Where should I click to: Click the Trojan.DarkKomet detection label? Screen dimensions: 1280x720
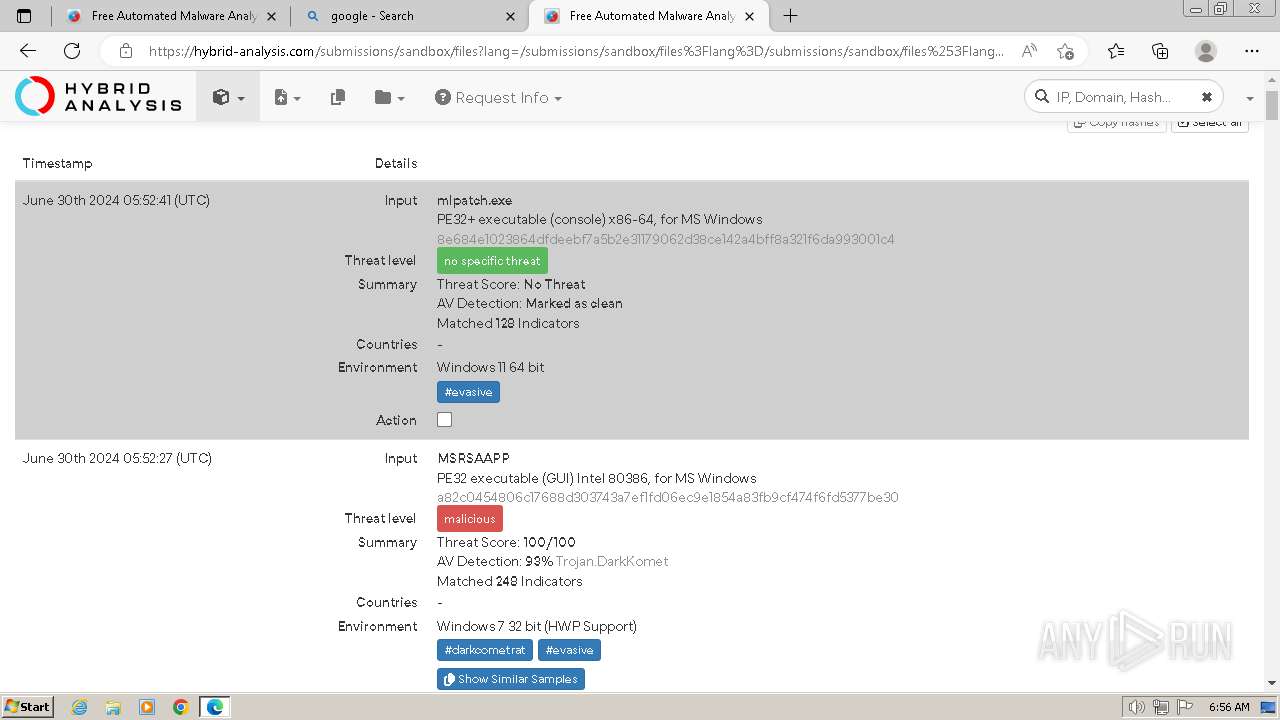(612, 561)
